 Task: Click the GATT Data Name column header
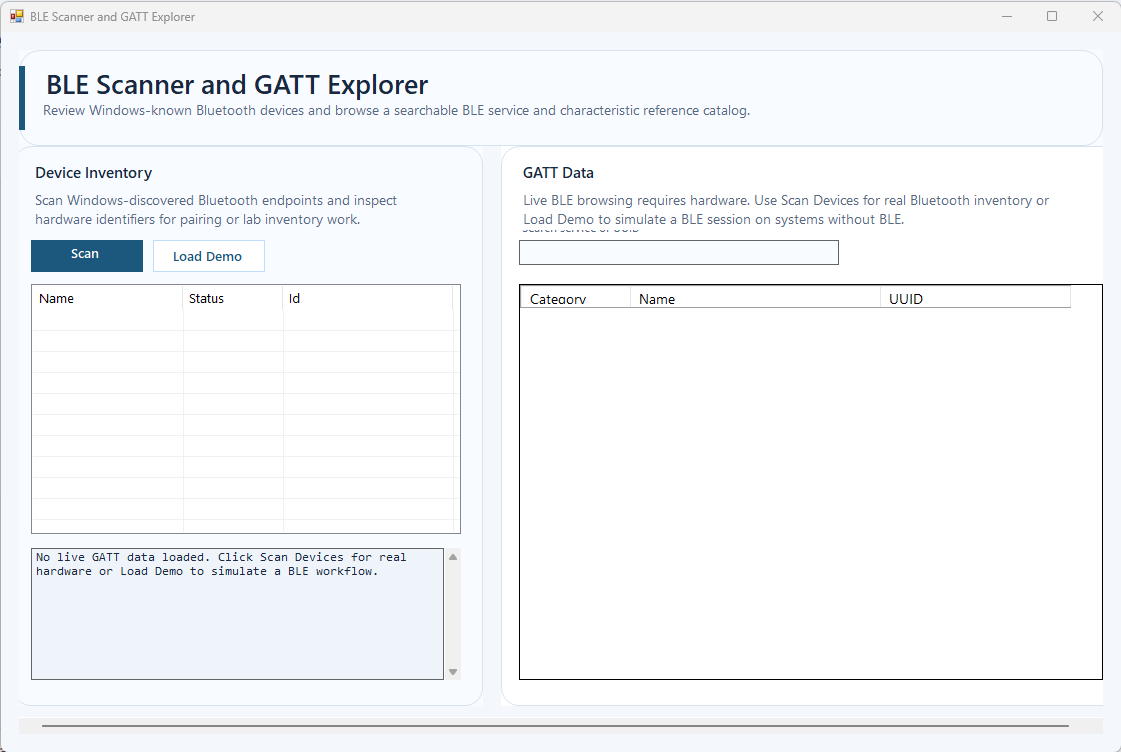[755, 298]
